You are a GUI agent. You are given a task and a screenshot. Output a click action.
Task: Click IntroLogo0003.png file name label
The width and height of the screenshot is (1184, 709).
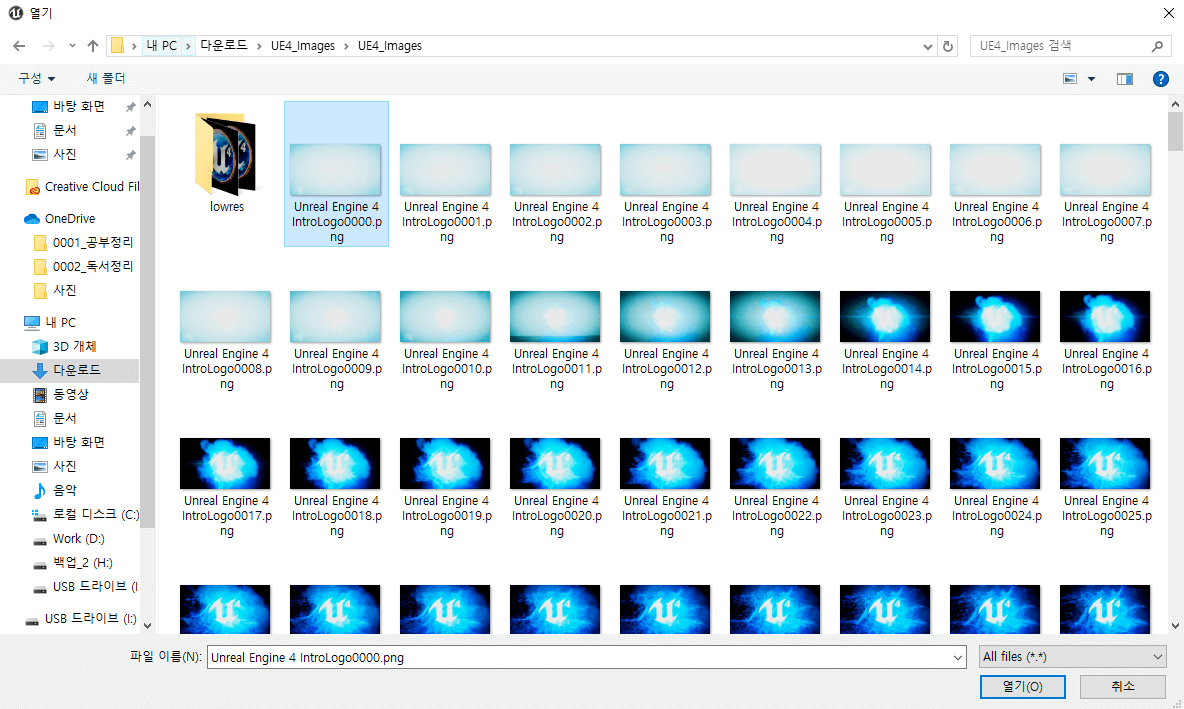click(666, 222)
